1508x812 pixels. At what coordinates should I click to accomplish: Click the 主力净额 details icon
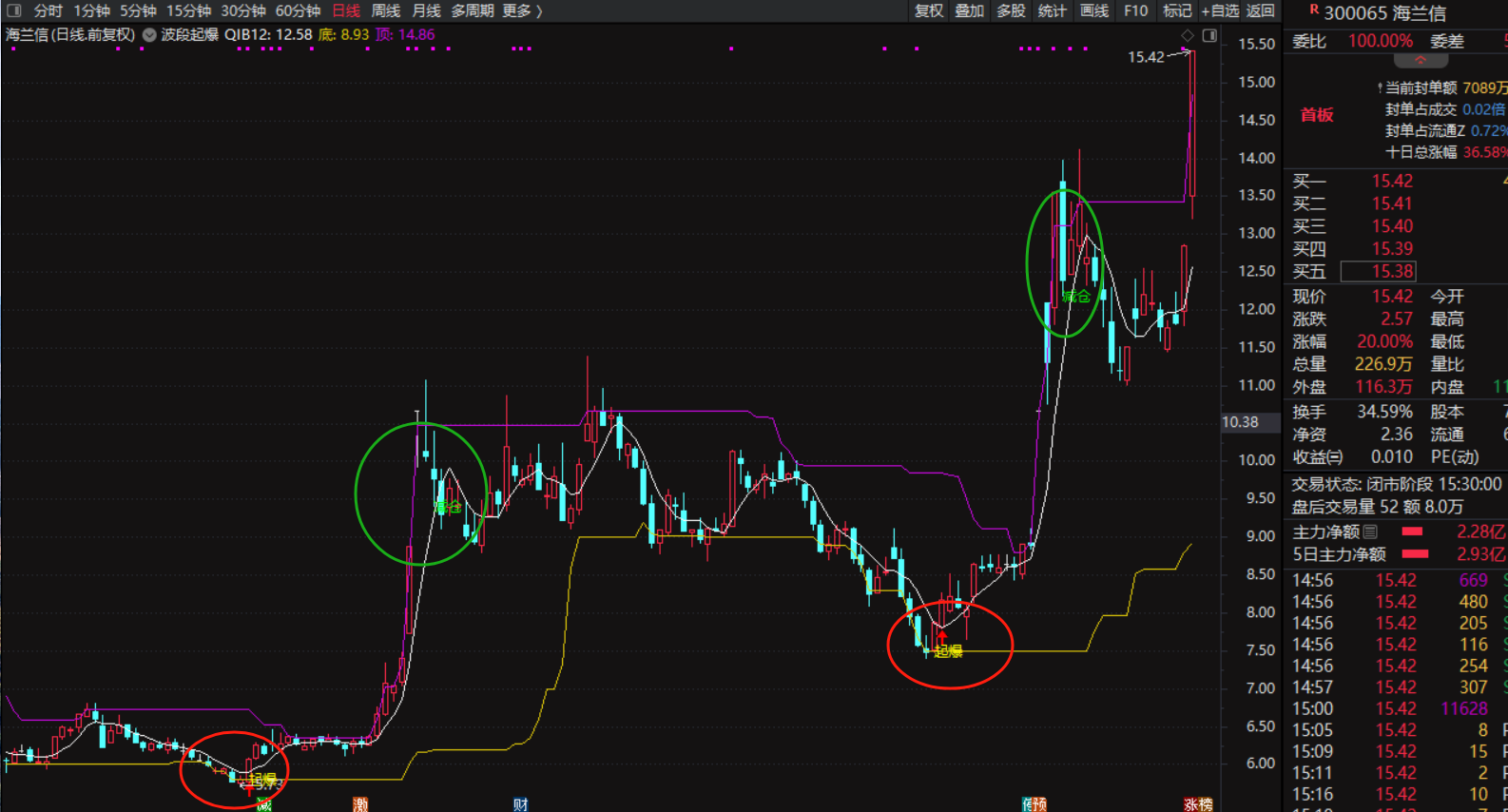tap(1370, 532)
